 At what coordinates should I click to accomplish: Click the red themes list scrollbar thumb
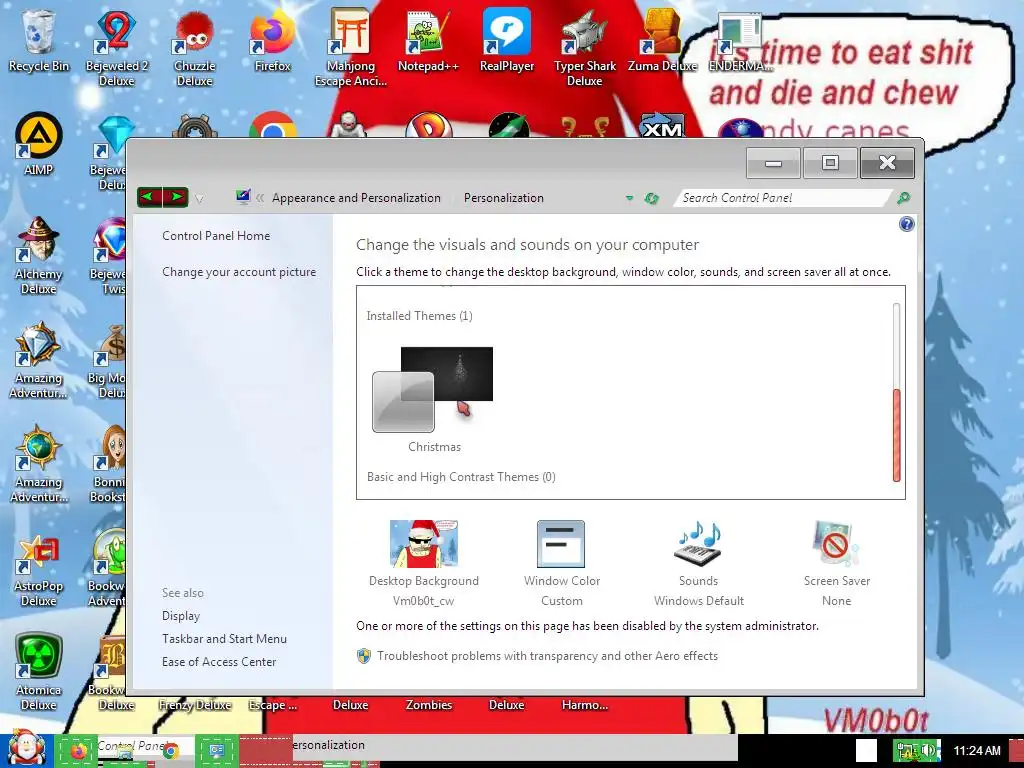[897, 435]
